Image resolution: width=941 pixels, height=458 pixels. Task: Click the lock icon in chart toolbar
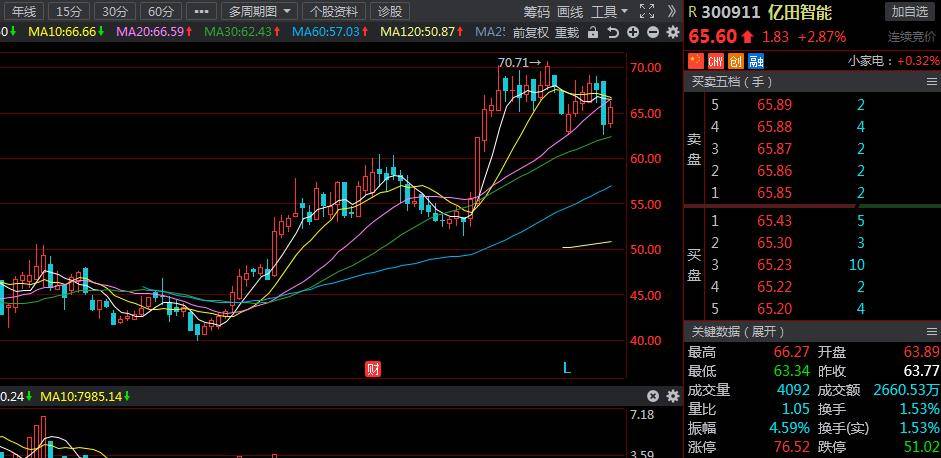coord(593,32)
